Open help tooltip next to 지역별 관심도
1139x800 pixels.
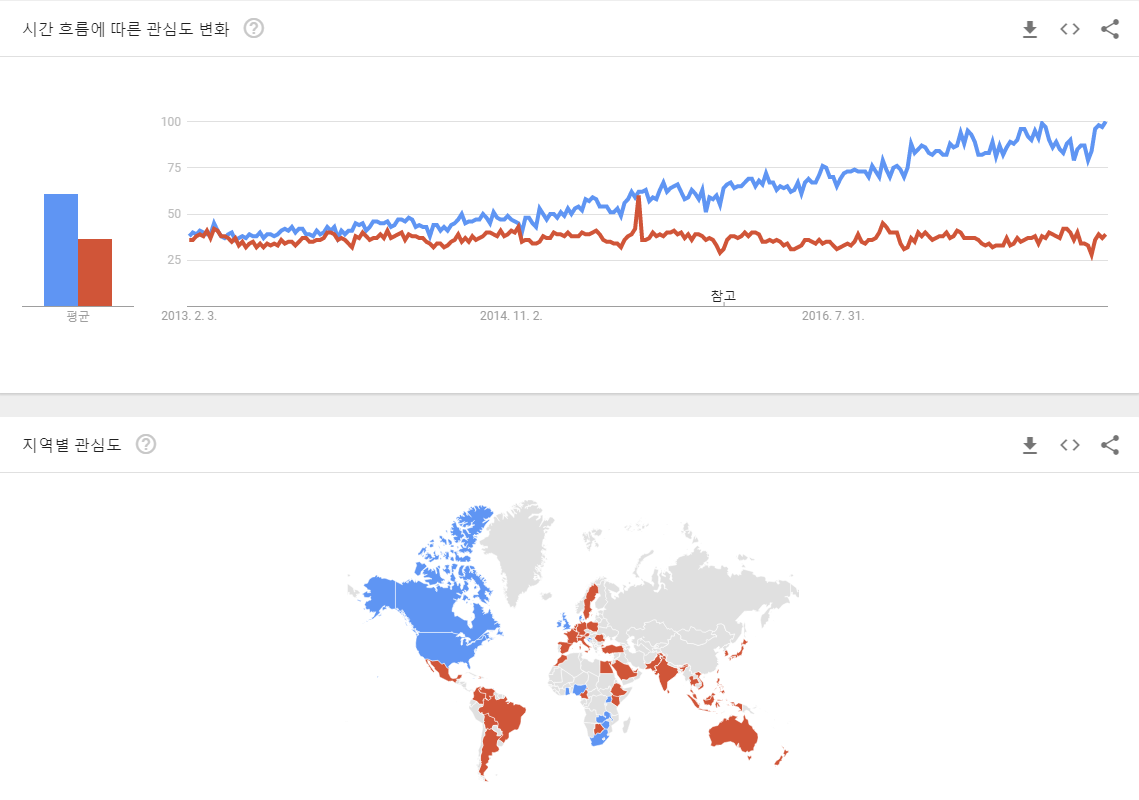pos(146,444)
